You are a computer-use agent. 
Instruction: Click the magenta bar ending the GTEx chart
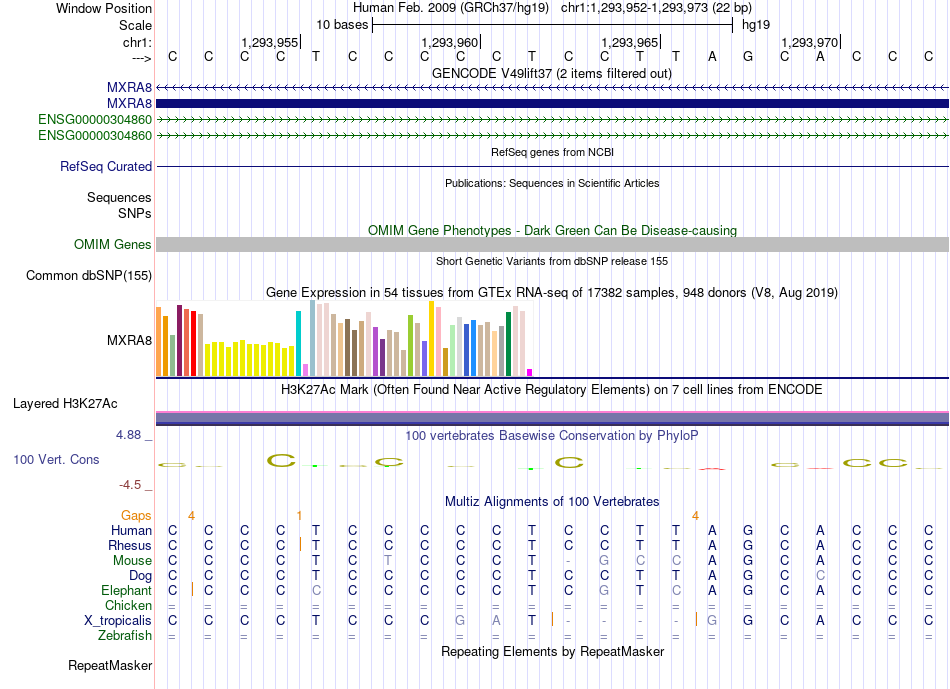[x=530, y=373]
